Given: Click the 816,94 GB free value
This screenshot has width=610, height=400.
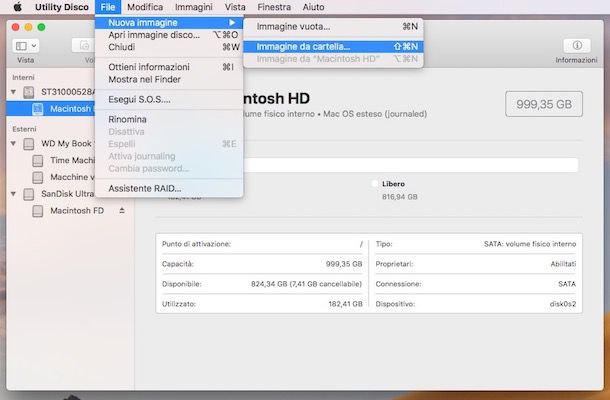Looking at the screenshot, I should pyautogui.click(x=400, y=197).
